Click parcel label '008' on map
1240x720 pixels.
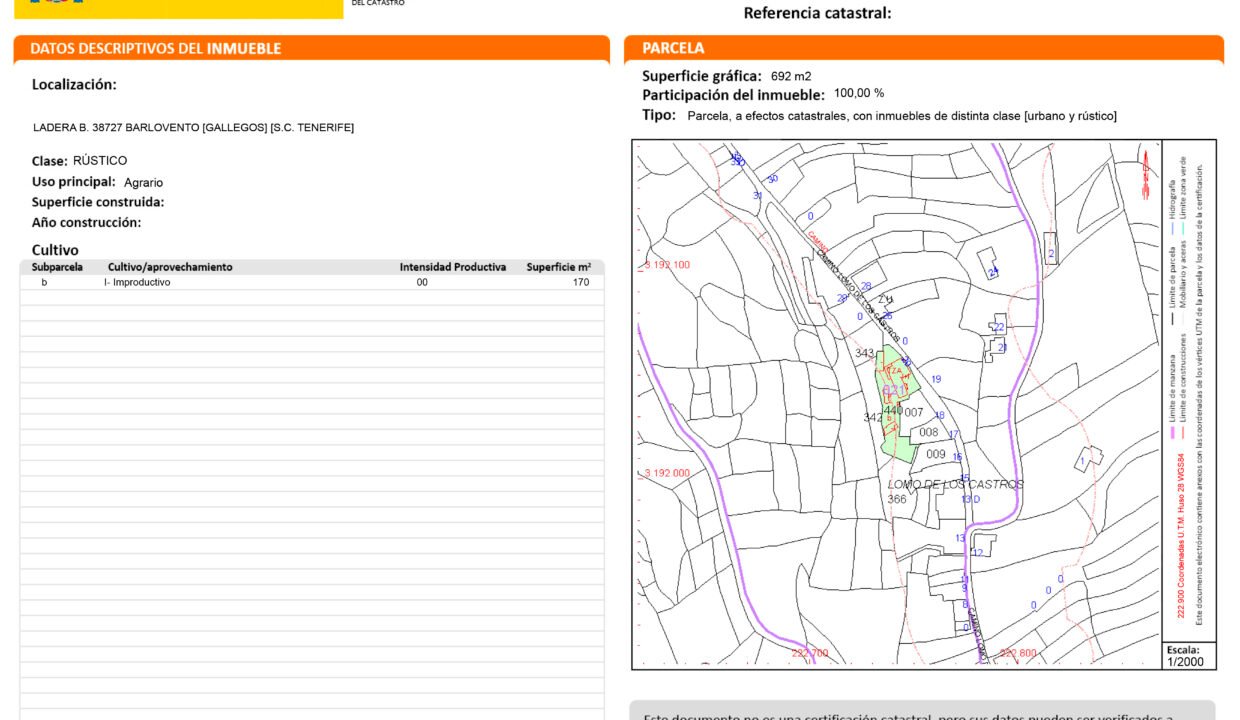[929, 433]
